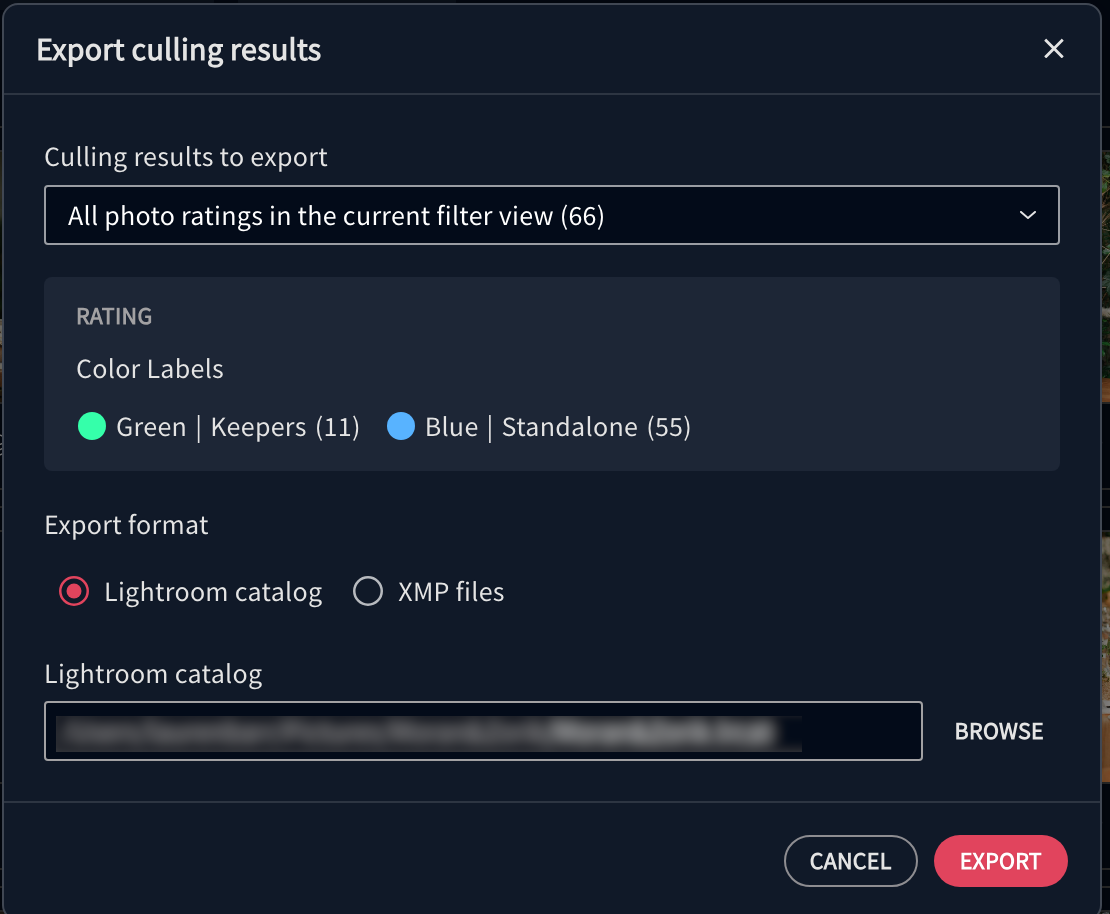The width and height of the screenshot is (1110, 914).
Task: Cancel the export dialog
Action: (850, 861)
